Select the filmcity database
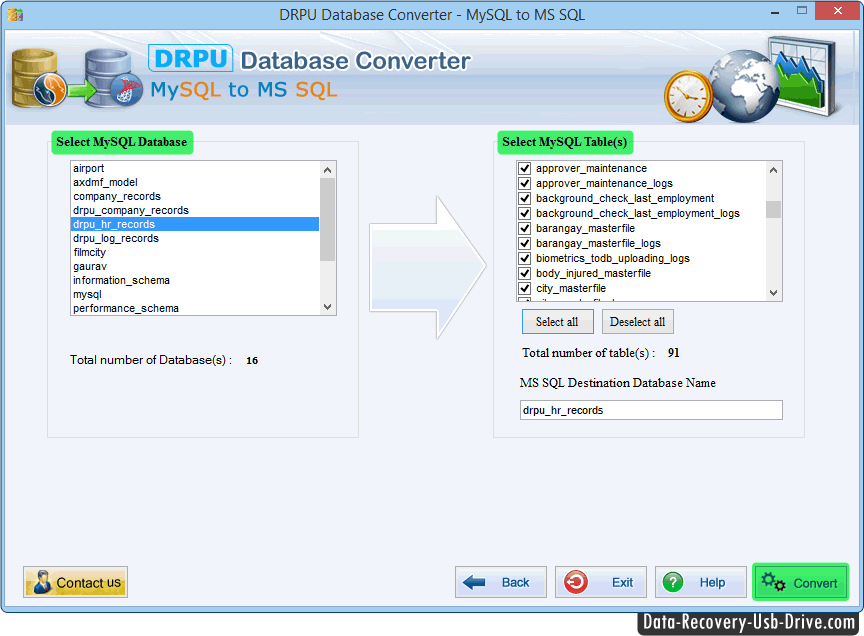The height and width of the screenshot is (636, 864). pyautogui.click(x=195, y=252)
